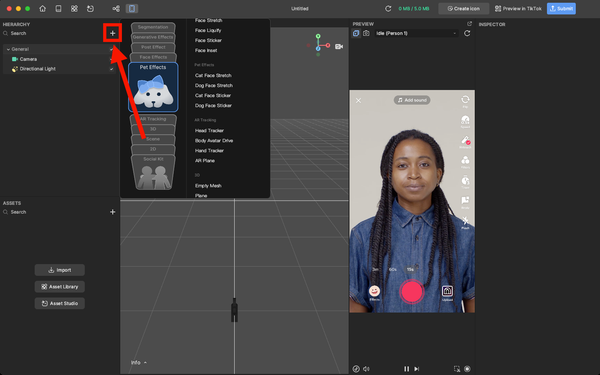
Task: Add Head Tracker object
Action: (x=209, y=130)
